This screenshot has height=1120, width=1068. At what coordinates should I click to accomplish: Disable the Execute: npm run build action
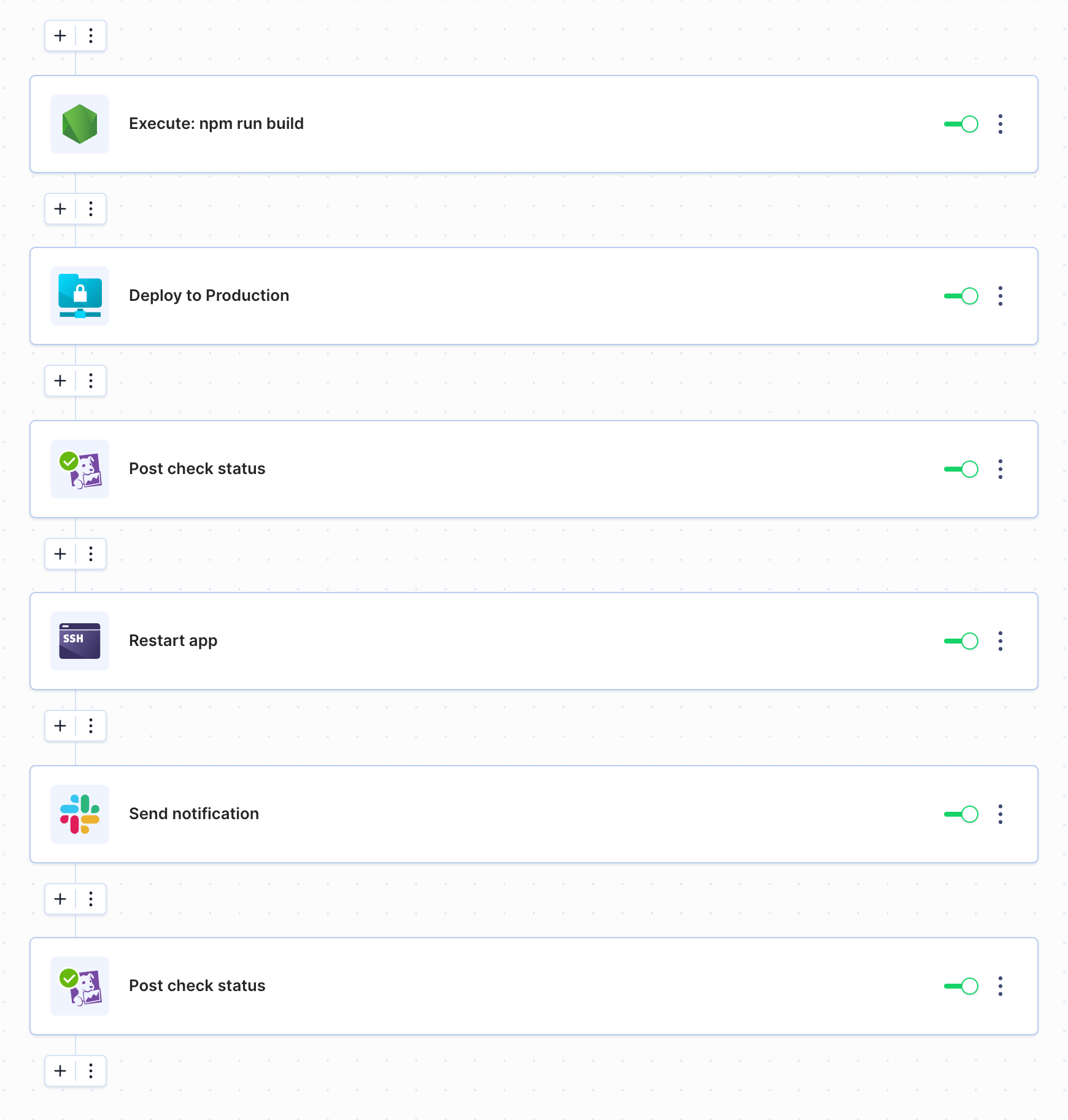point(961,124)
